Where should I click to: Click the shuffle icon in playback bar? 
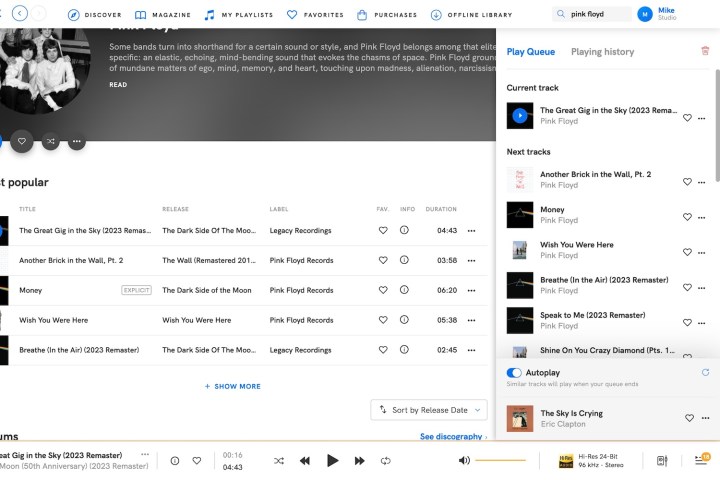(278, 461)
